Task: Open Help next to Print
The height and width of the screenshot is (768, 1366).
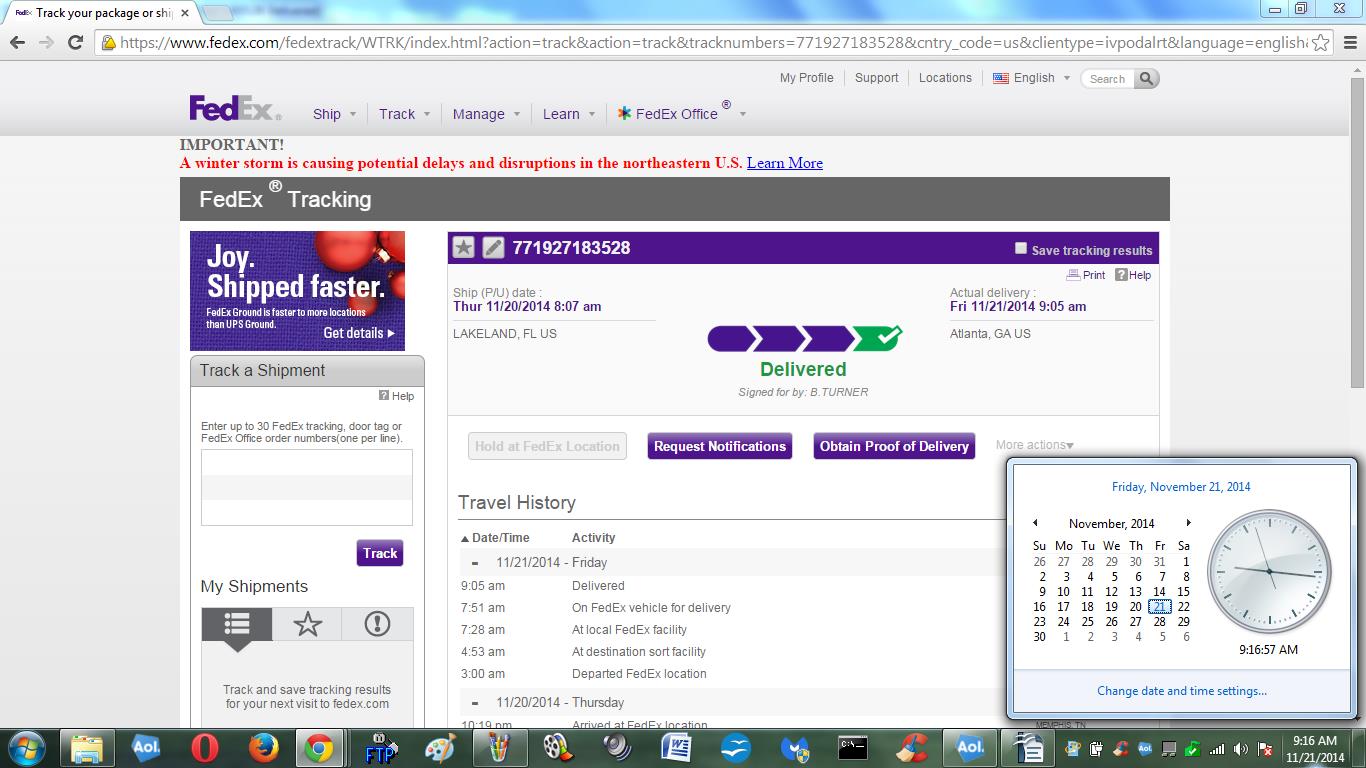Action: point(1133,275)
